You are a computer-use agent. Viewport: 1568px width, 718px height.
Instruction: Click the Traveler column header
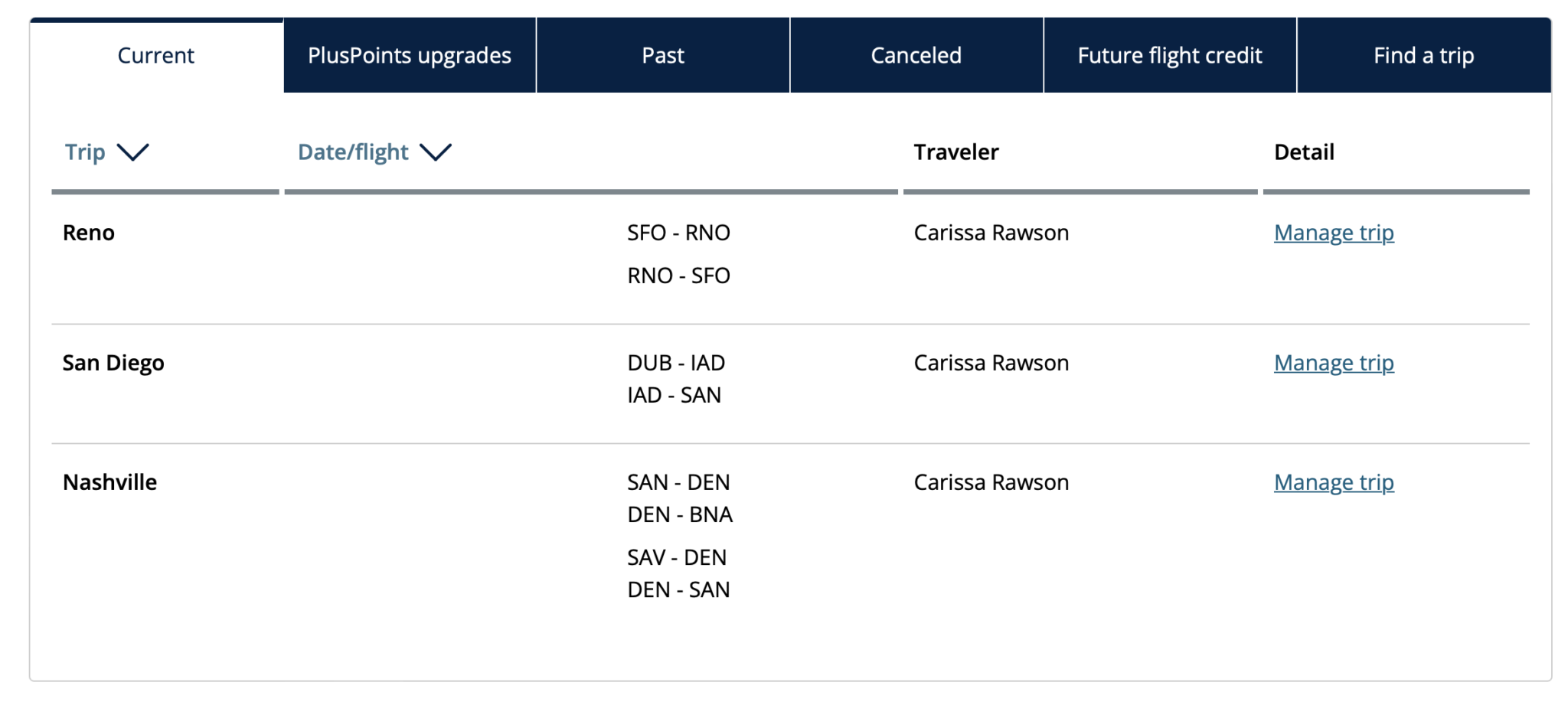956,152
